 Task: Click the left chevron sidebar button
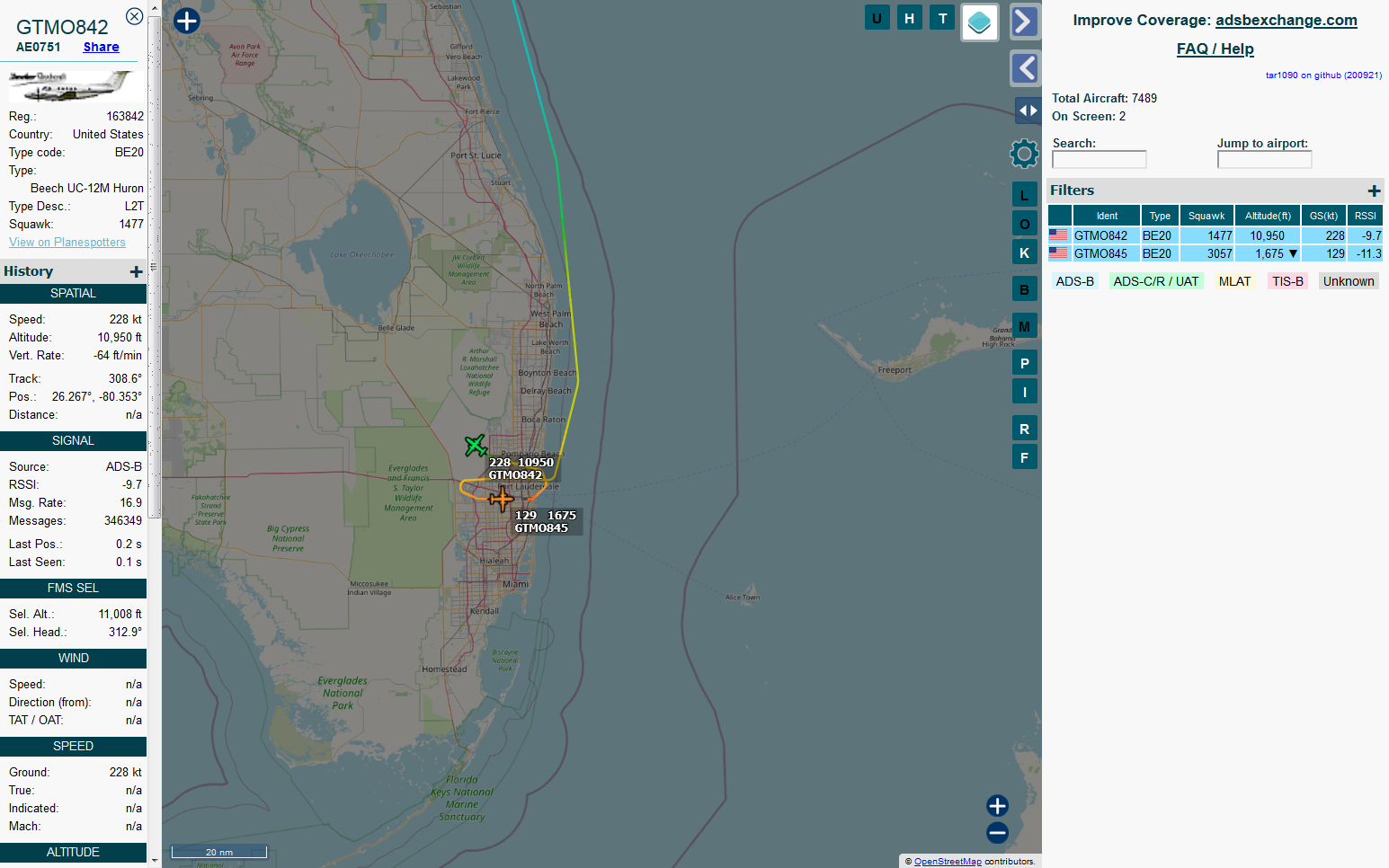(x=1025, y=68)
